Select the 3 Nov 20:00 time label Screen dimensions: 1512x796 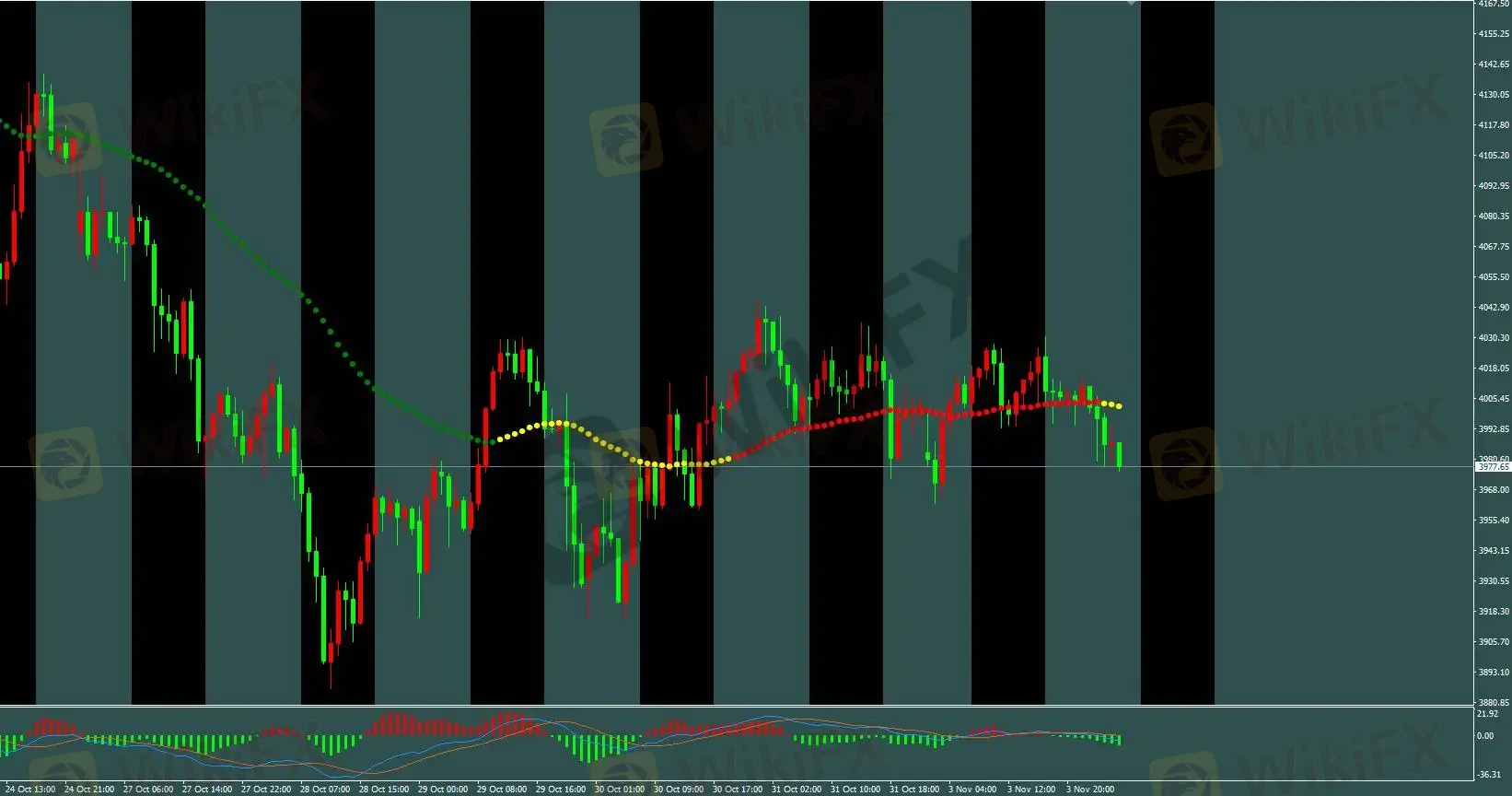click(x=1090, y=790)
